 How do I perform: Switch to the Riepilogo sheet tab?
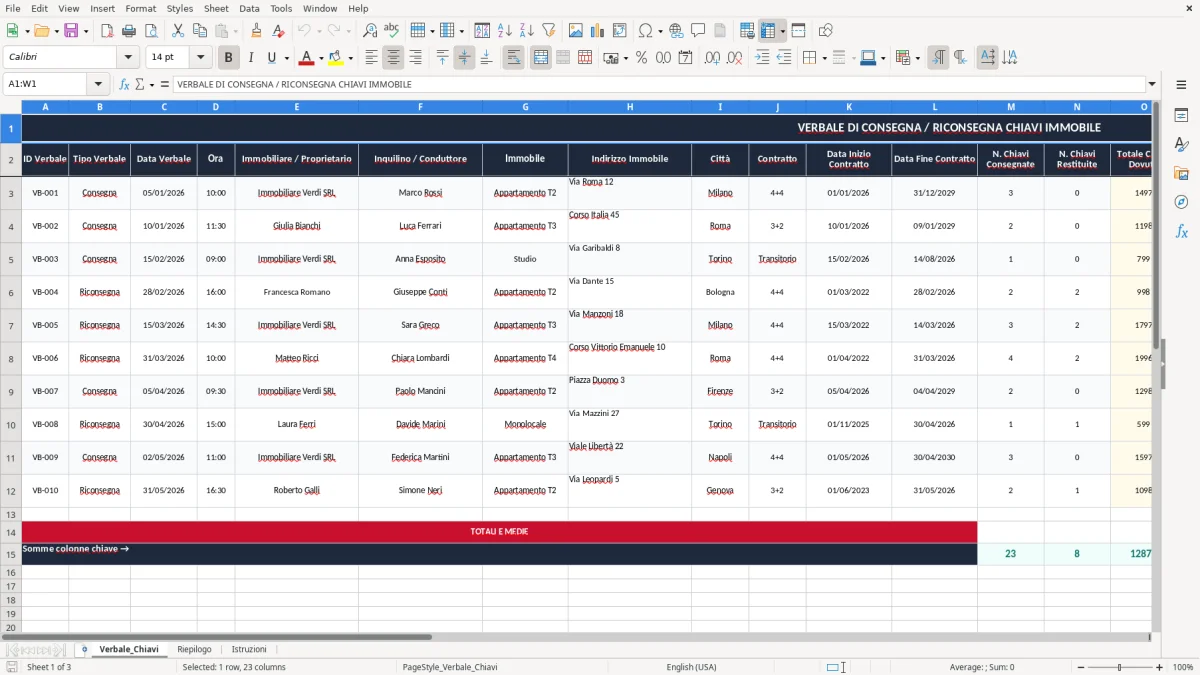point(194,649)
